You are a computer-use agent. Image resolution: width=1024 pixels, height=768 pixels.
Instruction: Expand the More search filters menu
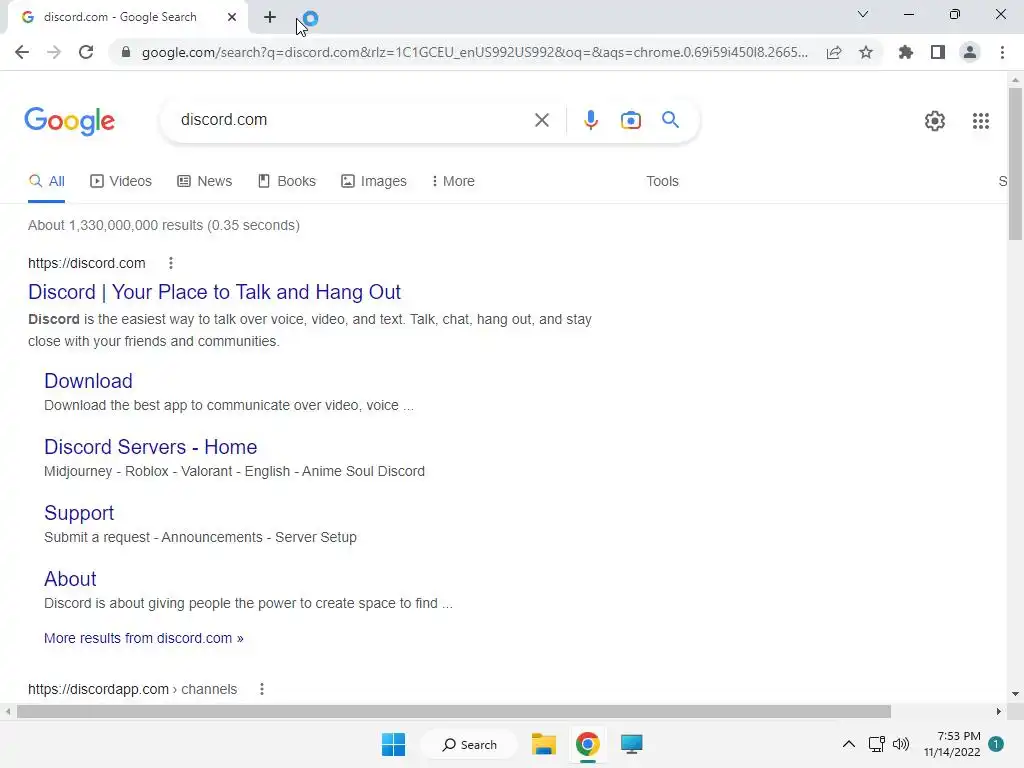(x=453, y=182)
